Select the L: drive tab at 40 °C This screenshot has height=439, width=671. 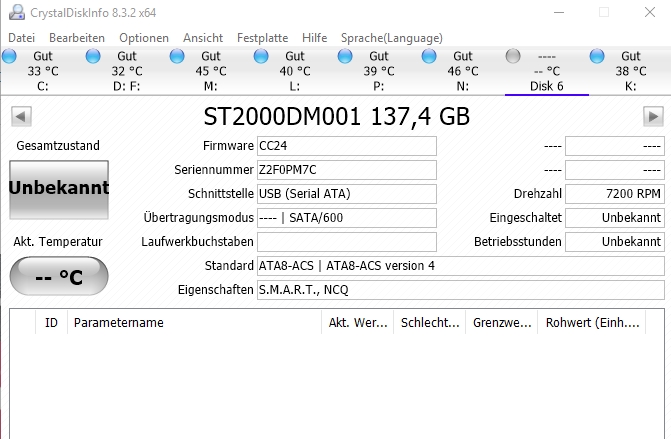tap(294, 71)
